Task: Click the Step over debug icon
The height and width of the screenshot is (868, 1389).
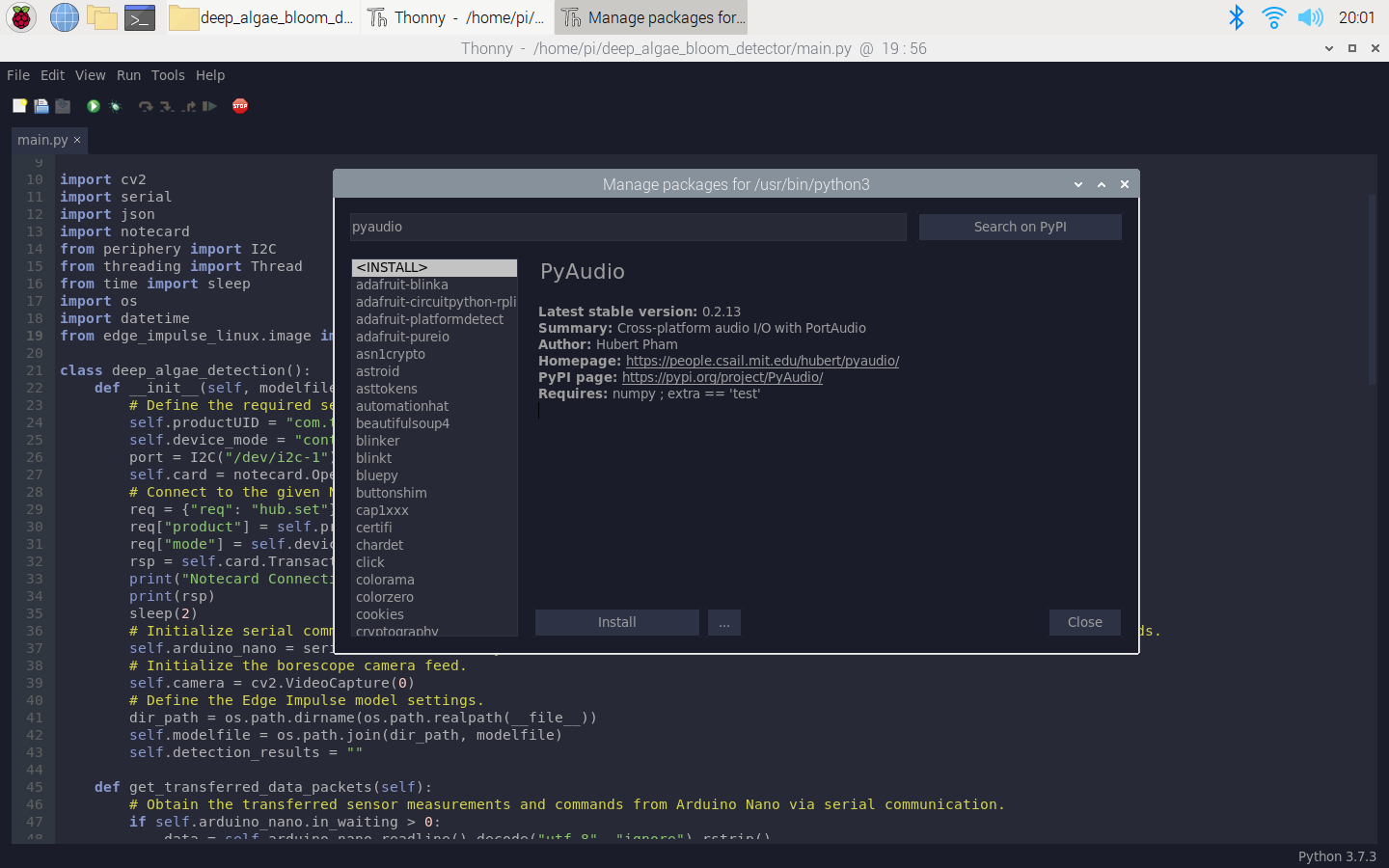Action: (147, 106)
